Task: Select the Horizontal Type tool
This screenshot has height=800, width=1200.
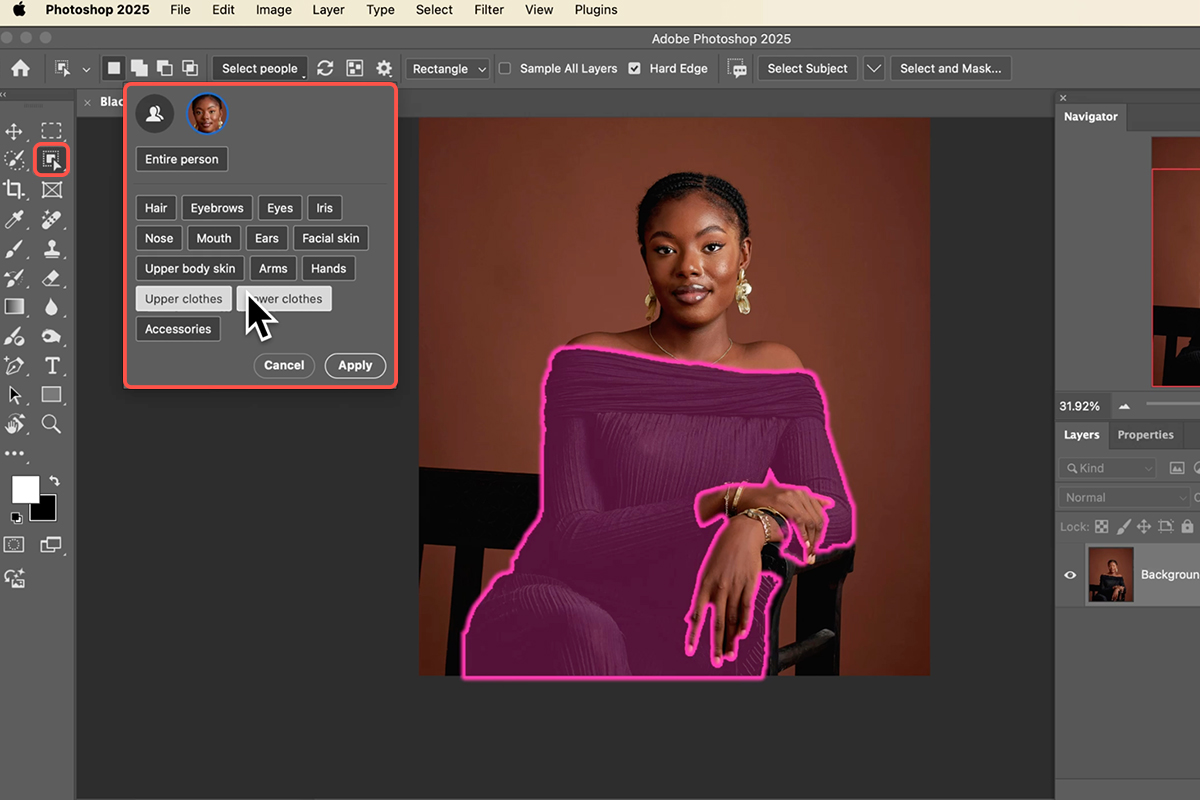Action: (x=52, y=365)
